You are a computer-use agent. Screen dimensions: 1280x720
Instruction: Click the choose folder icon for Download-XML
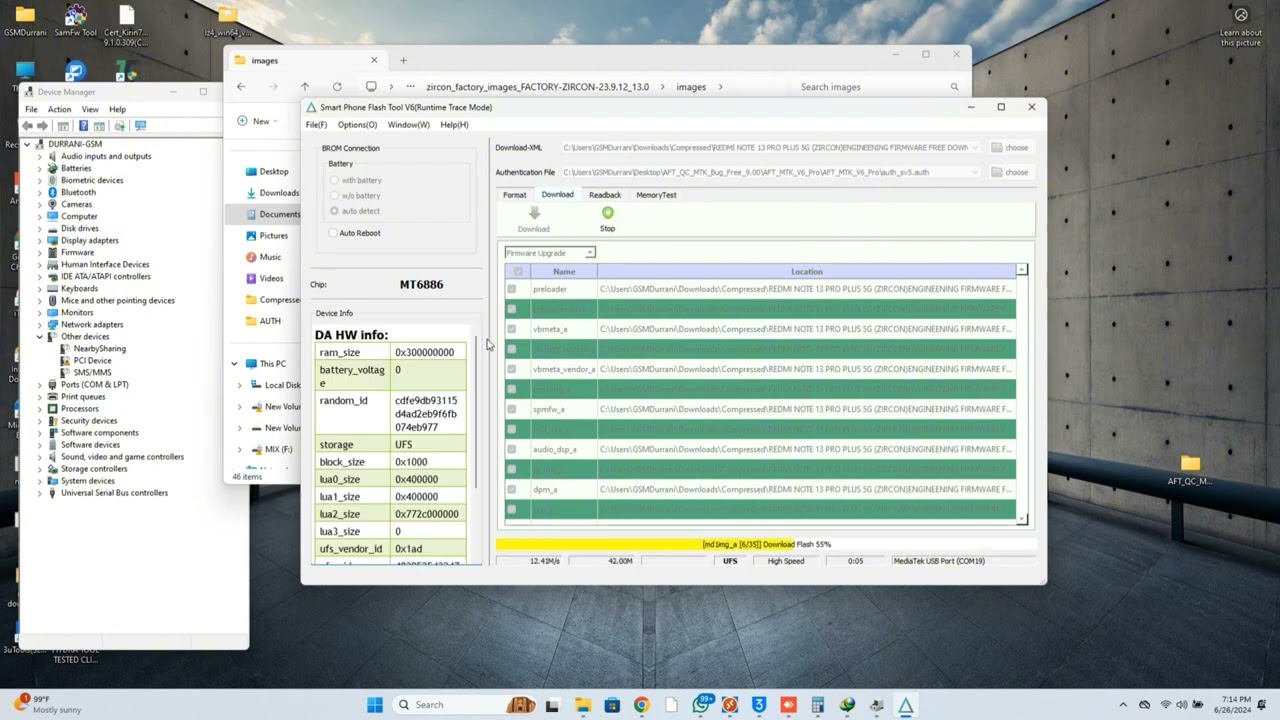[997, 148]
